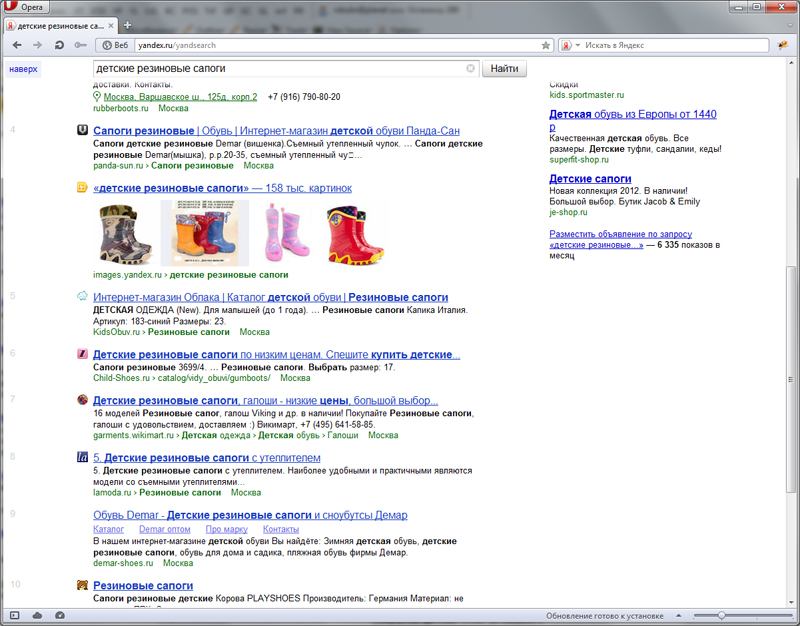Open the 'Сапоги резиновые | Обувь' Панда-Сан result
800x626 pixels.
[x=276, y=131]
